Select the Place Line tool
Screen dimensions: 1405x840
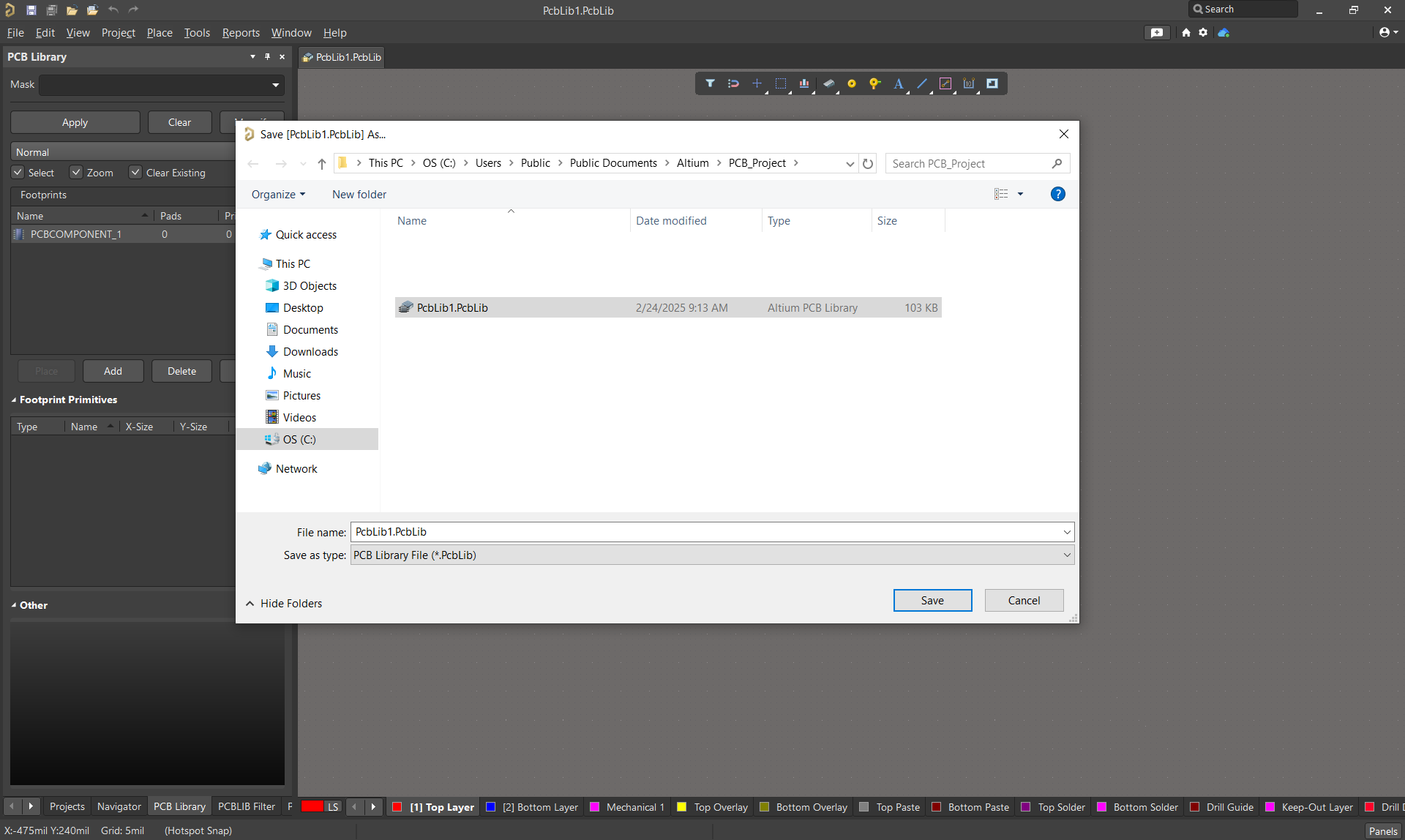pos(921,83)
